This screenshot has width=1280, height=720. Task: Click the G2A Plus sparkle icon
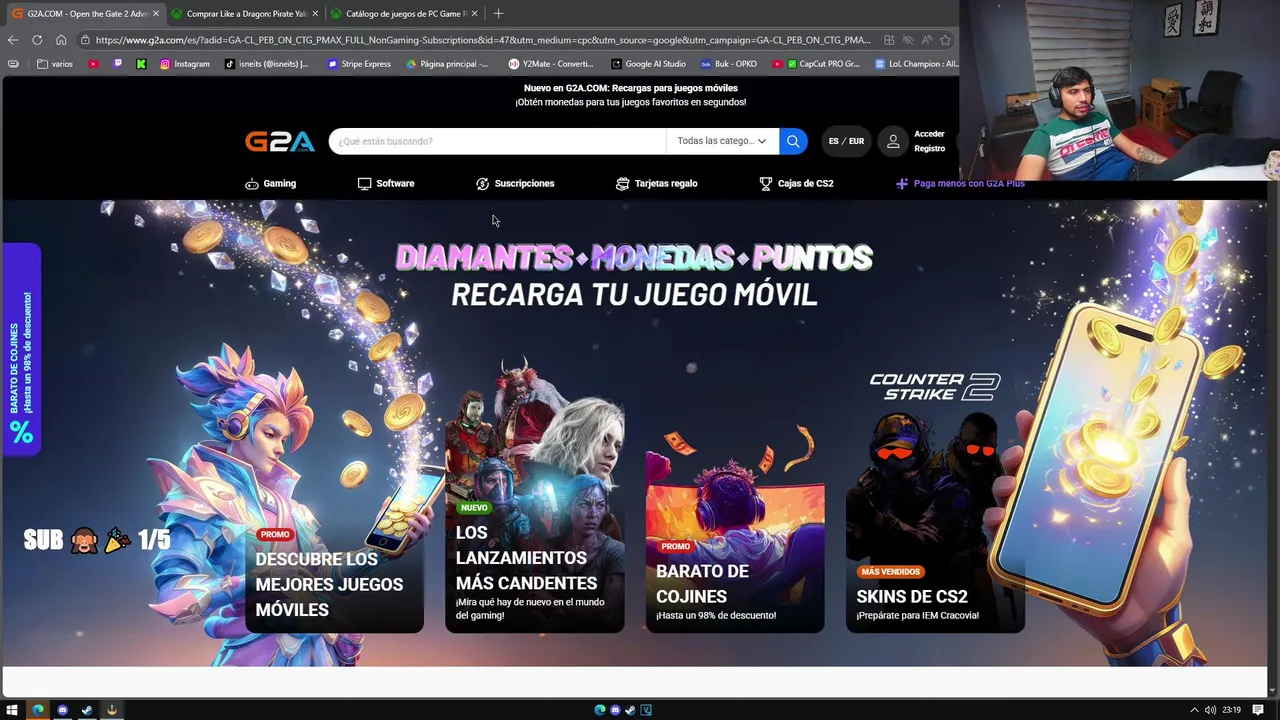901,184
